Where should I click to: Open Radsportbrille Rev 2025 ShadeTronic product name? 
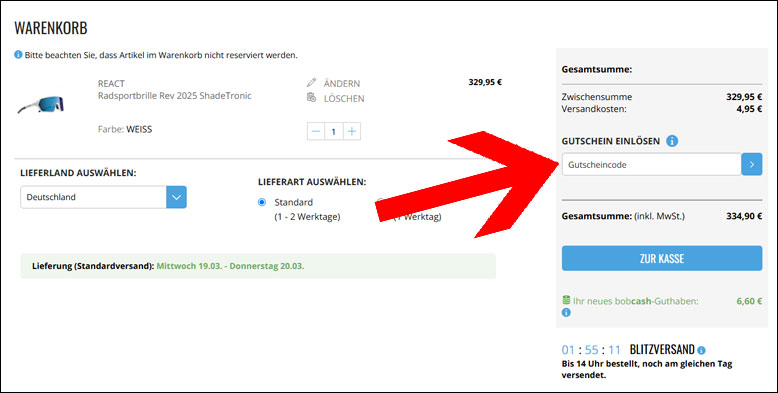click(175, 96)
